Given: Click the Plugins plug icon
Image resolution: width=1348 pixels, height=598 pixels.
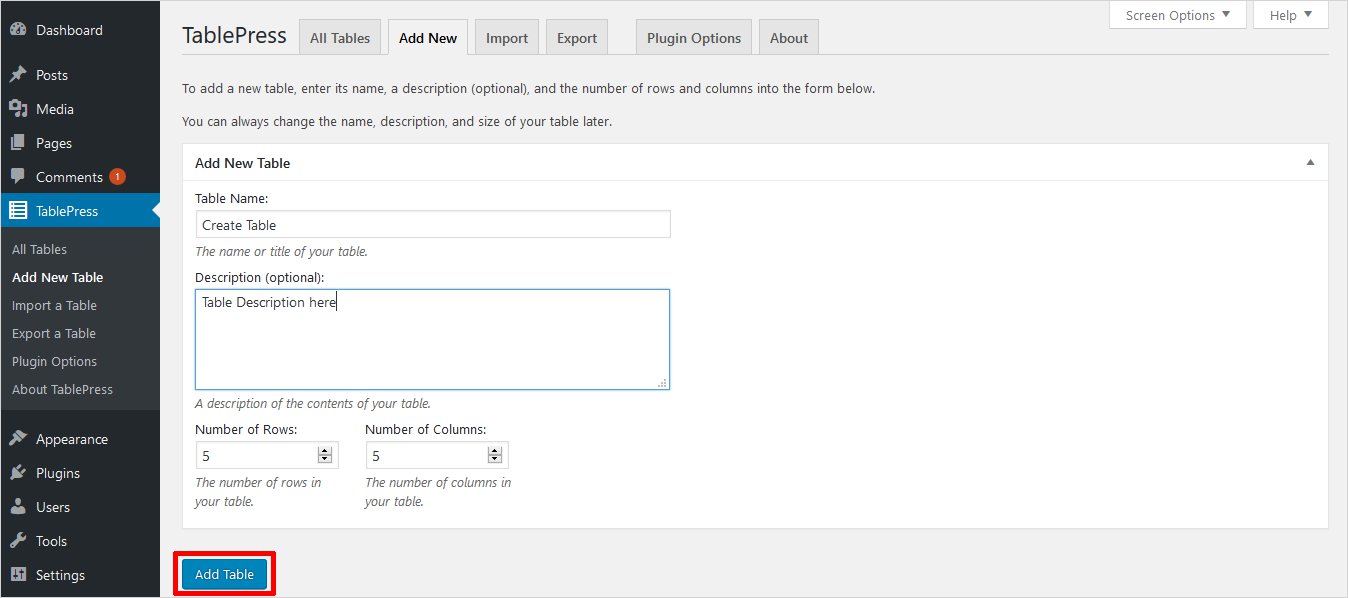Looking at the screenshot, I should [18, 473].
